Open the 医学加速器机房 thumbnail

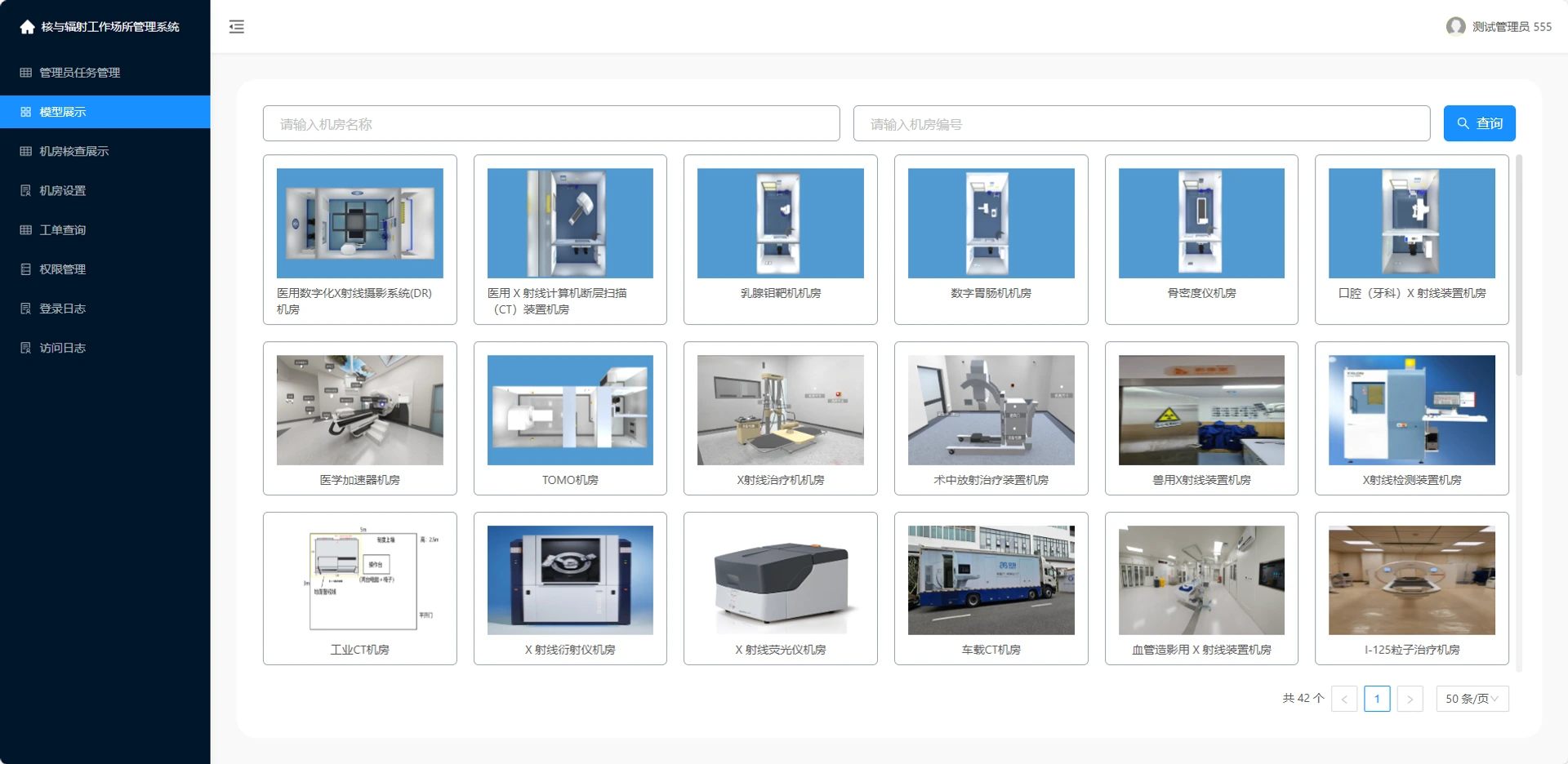click(360, 410)
